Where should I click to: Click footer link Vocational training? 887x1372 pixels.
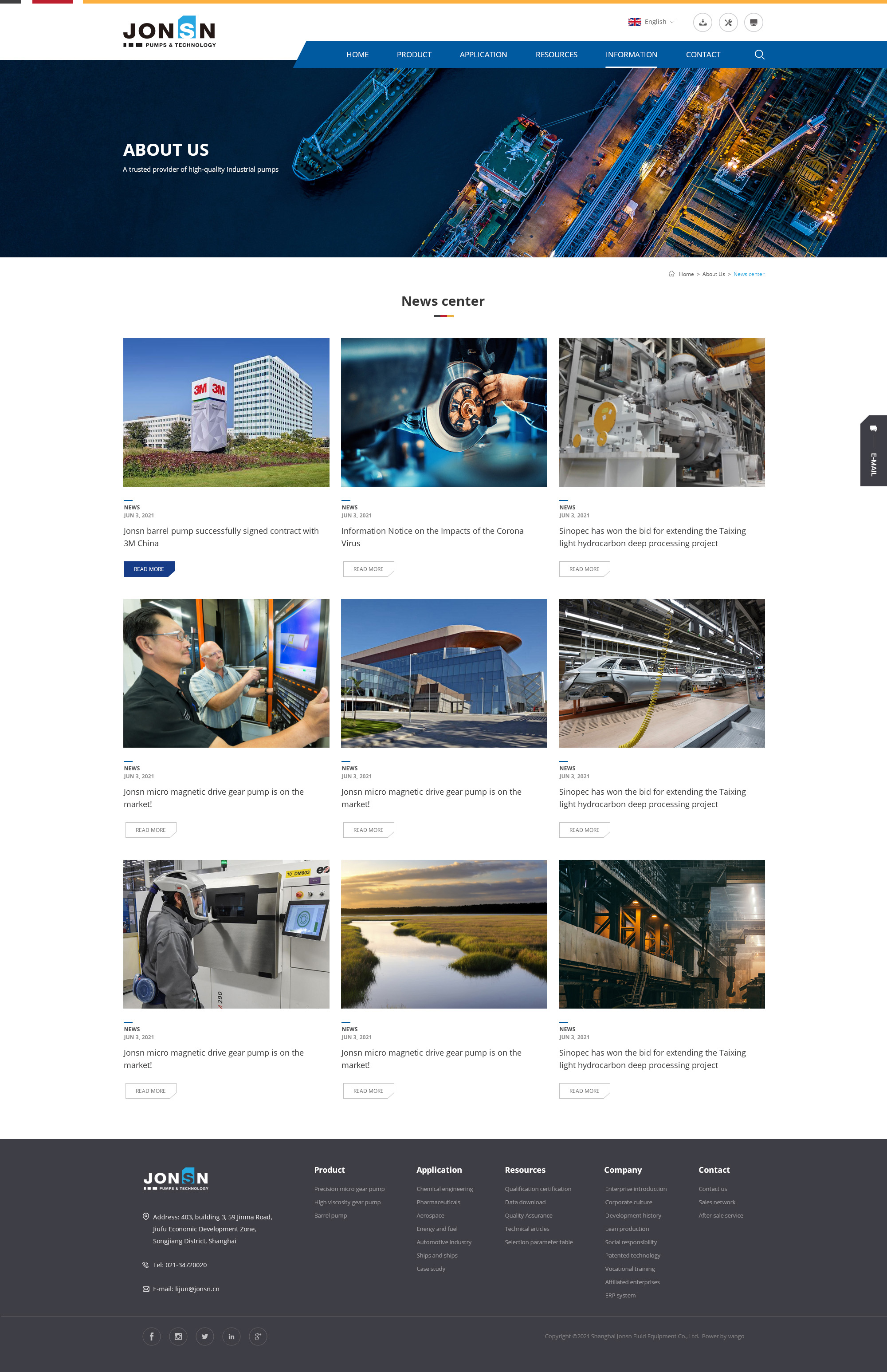[x=629, y=1268]
